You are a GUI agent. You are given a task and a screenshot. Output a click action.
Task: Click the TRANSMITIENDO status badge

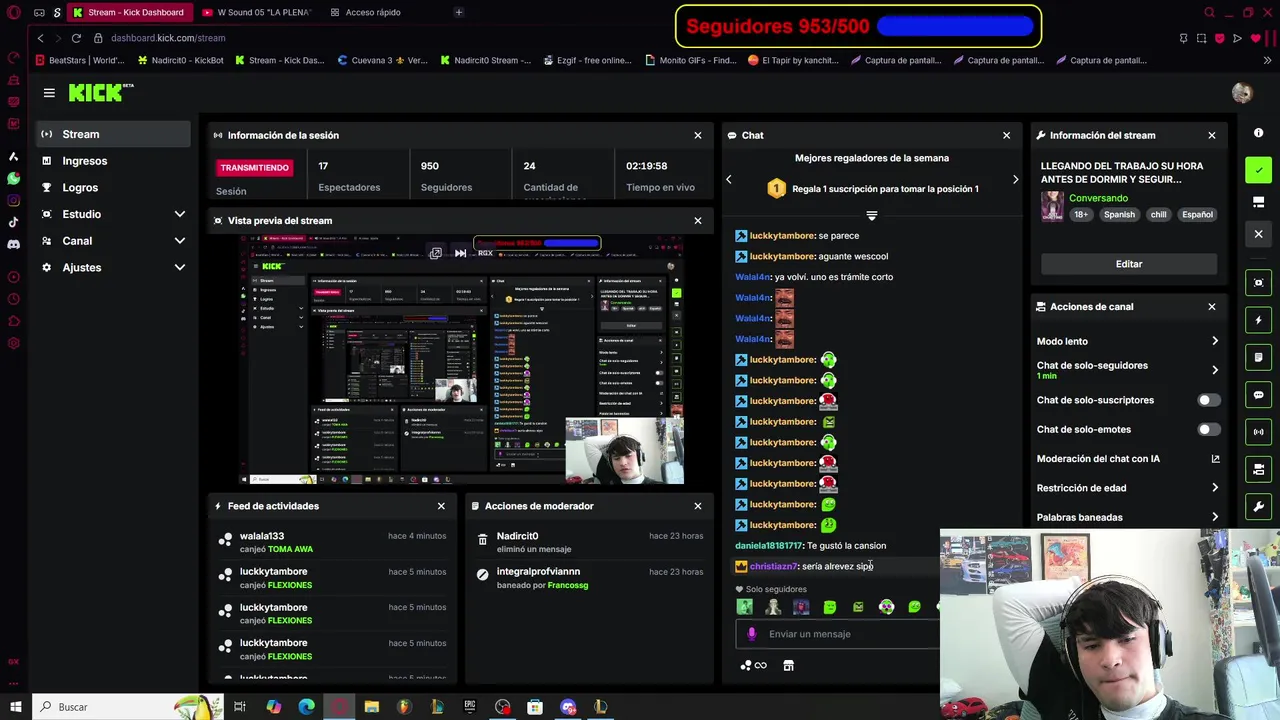[x=254, y=168]
